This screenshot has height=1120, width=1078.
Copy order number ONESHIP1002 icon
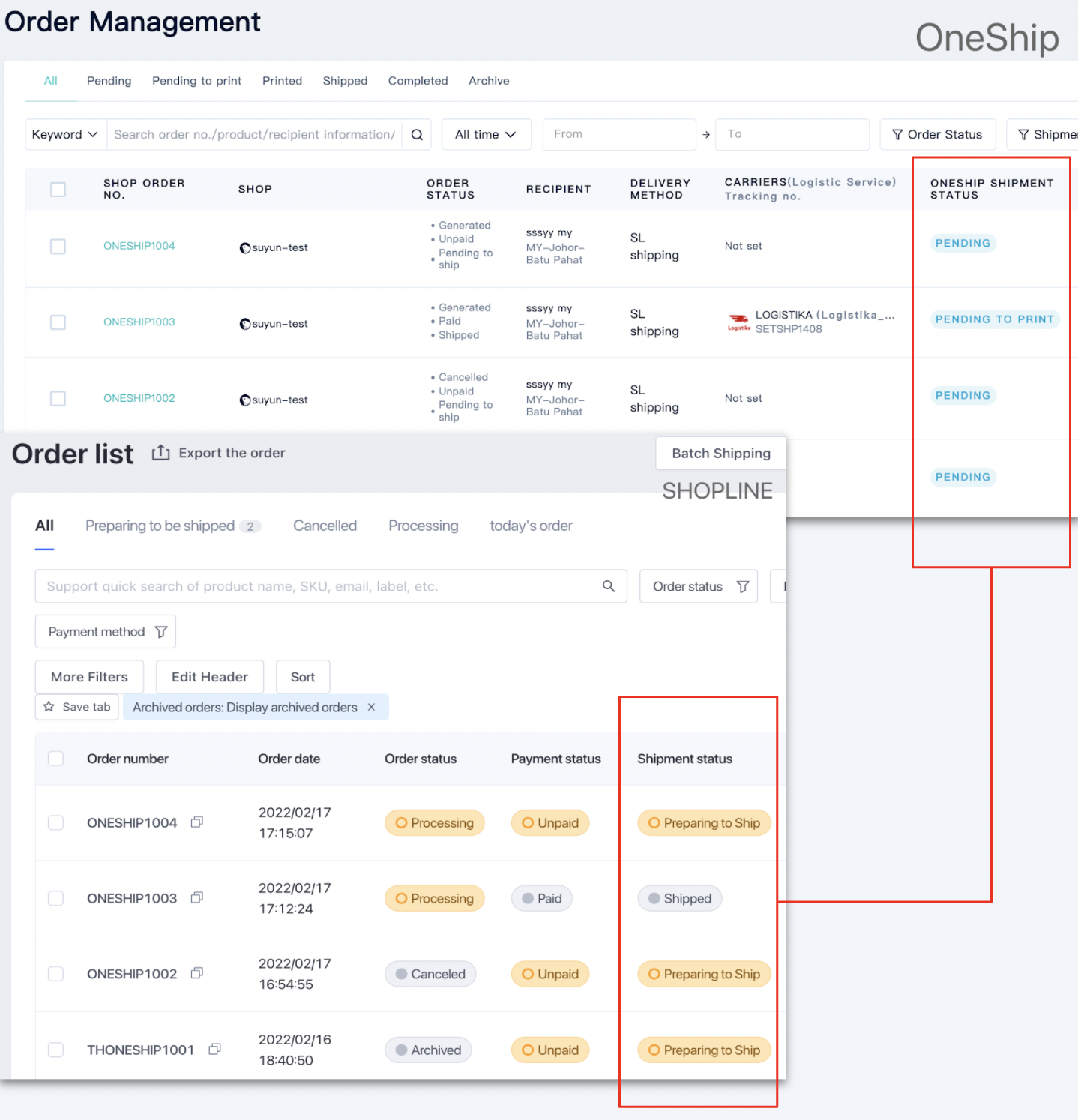click(x=197, y=974)
